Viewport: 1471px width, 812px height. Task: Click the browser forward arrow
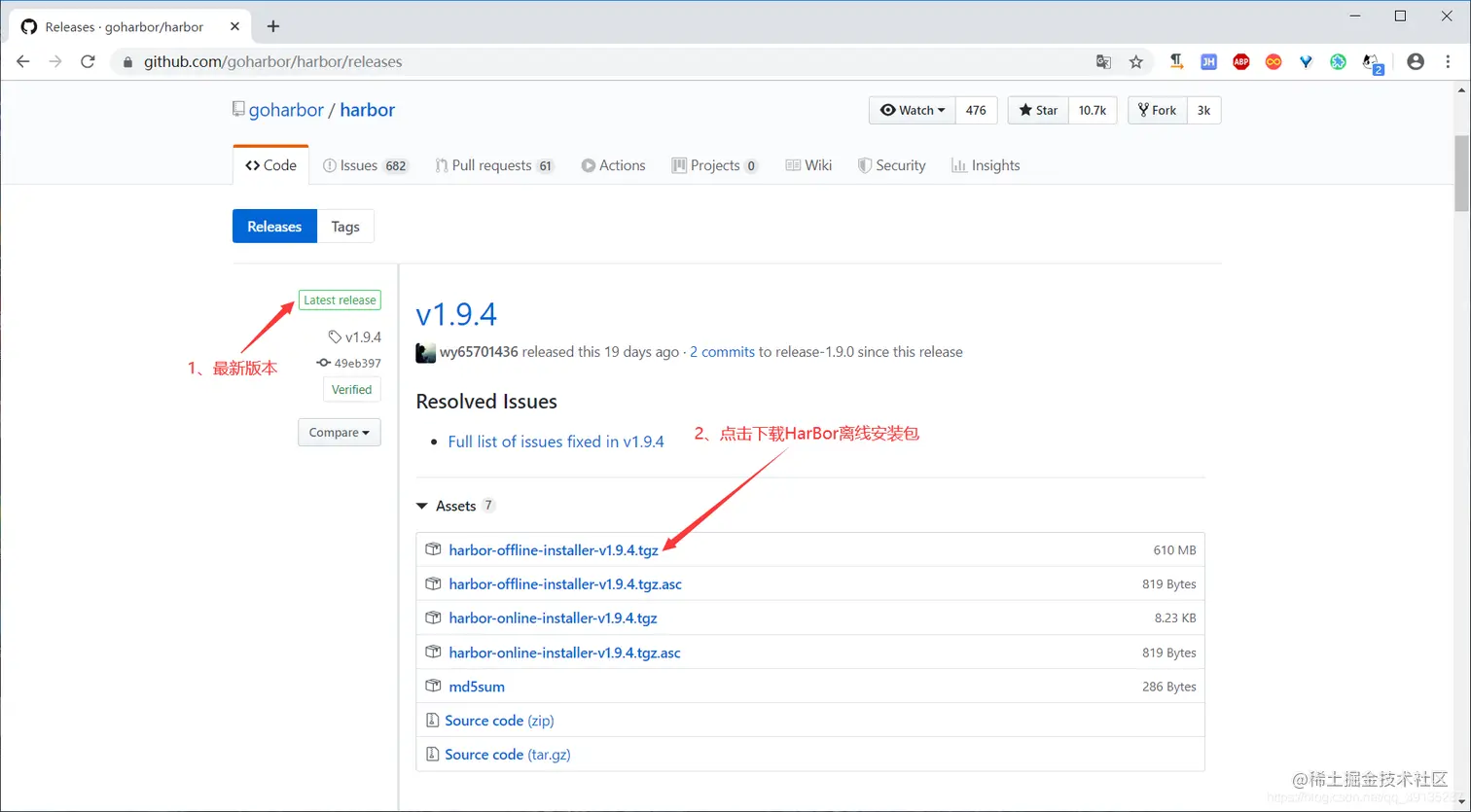[55, 61]
